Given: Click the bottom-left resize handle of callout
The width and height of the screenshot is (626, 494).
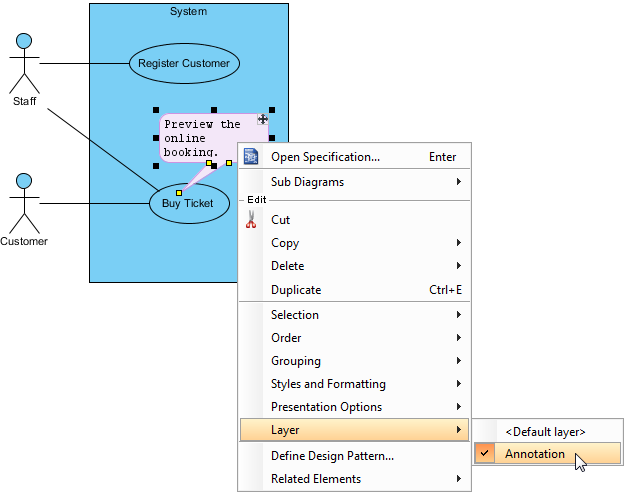Looking at the screenshot, I should (x=156, y=166).
